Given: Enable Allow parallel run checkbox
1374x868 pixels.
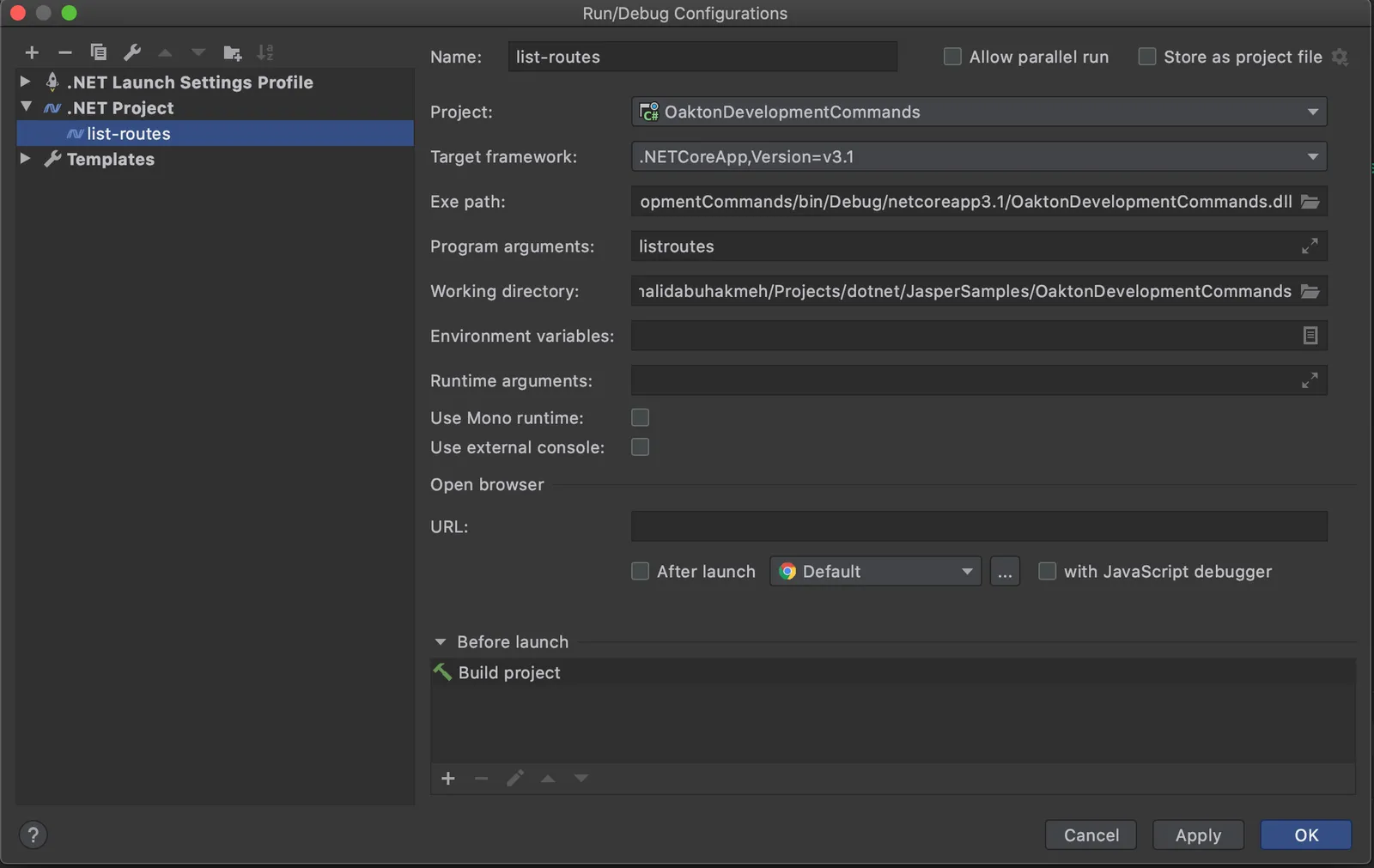Looking at the screenshot, I should coord(952,57).
